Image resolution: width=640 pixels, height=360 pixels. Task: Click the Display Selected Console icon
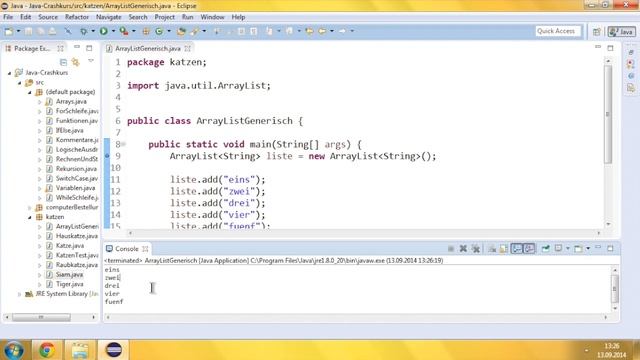click(558, 249)
